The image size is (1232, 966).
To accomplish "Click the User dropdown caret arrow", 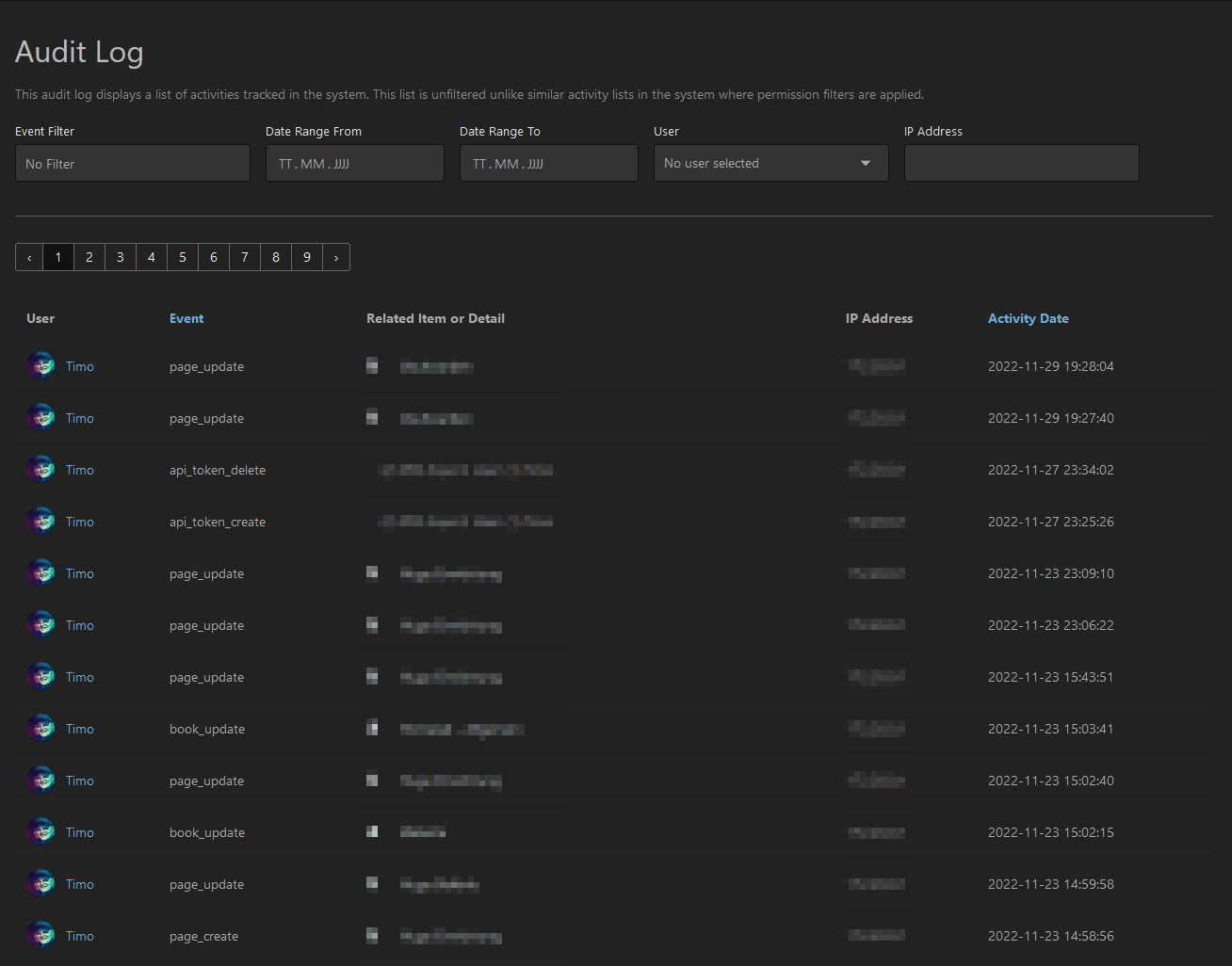I will tap(866, 163).
